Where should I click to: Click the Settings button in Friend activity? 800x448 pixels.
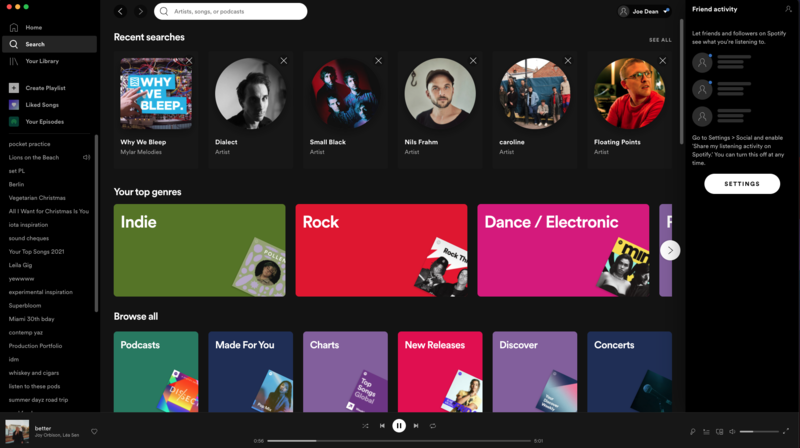click(742, 184)
